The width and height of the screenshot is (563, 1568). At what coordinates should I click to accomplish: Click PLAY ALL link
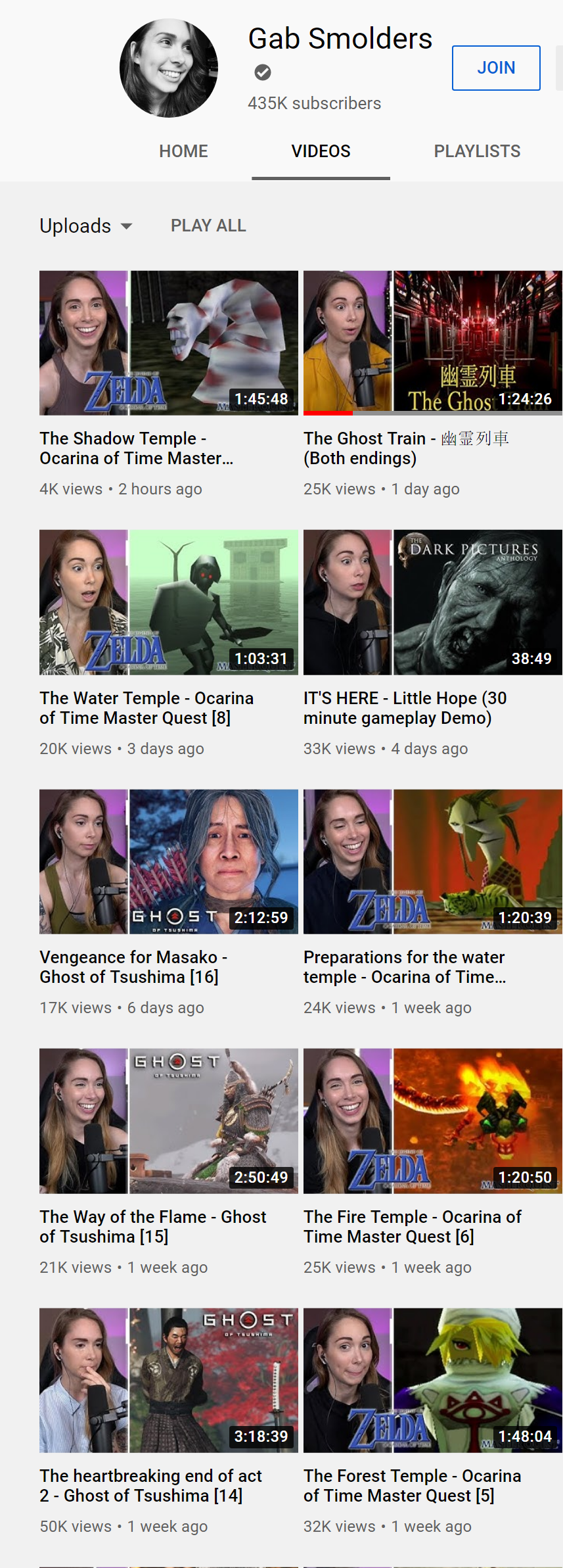click(208, 226)
